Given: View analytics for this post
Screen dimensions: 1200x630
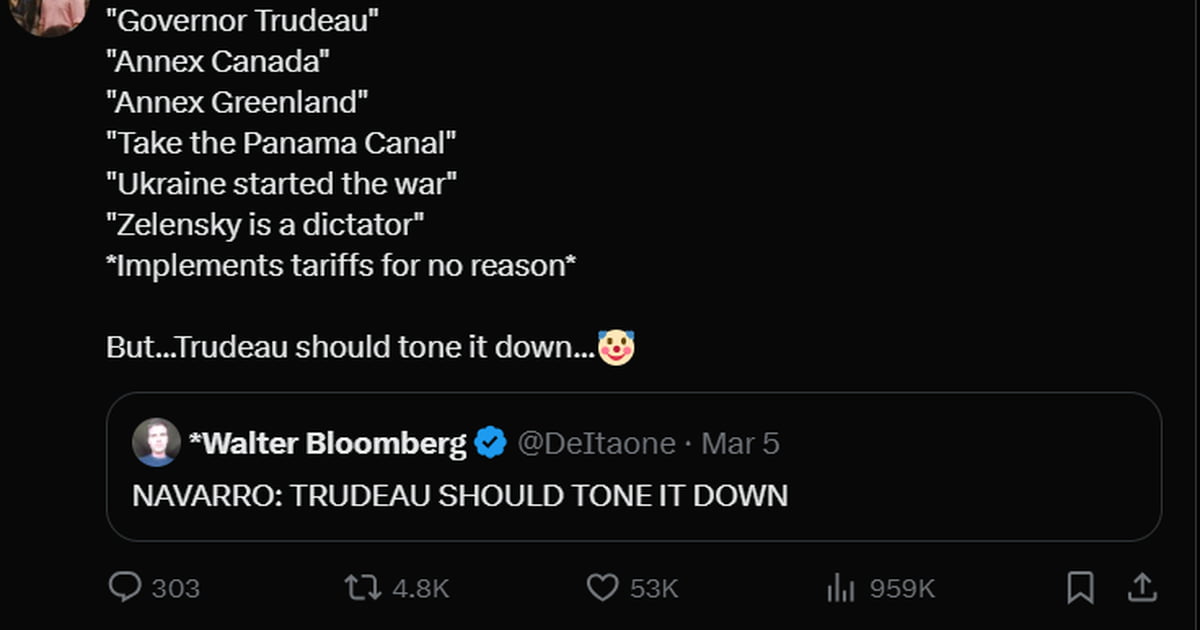Looking at the screenshot, I should click(843, 588).
